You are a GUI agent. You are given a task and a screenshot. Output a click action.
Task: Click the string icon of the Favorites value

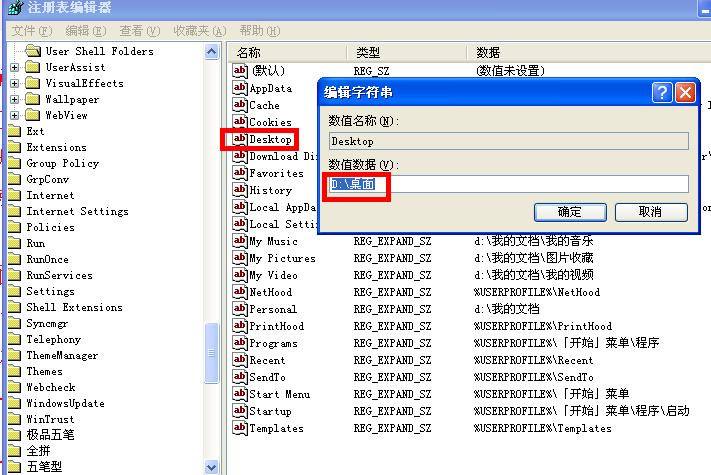[x=240, y=173]
